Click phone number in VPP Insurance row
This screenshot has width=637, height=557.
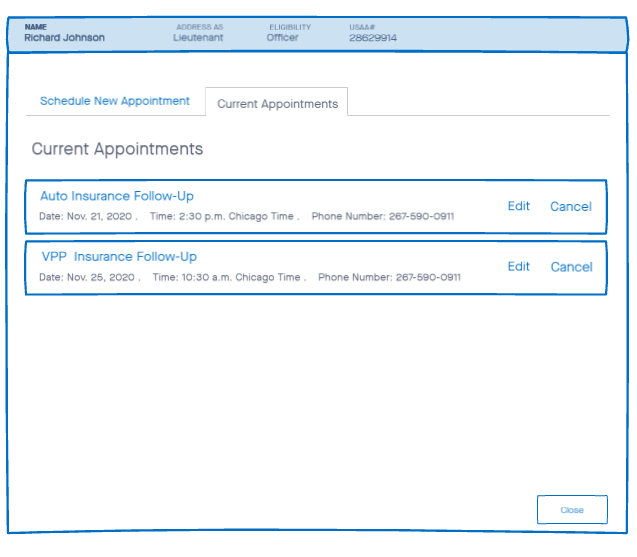point(428,277)
